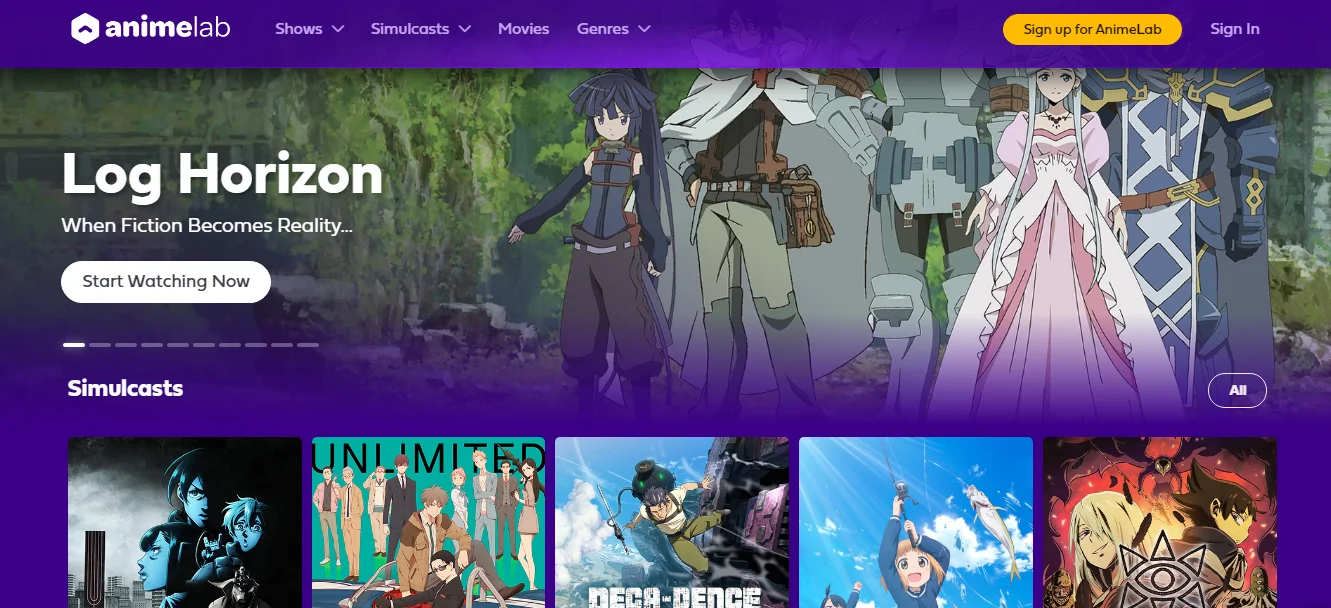Open the red sun emblem show thumbnail
The width and height of the screenshot is (1331, 608).
(1160, 522)
